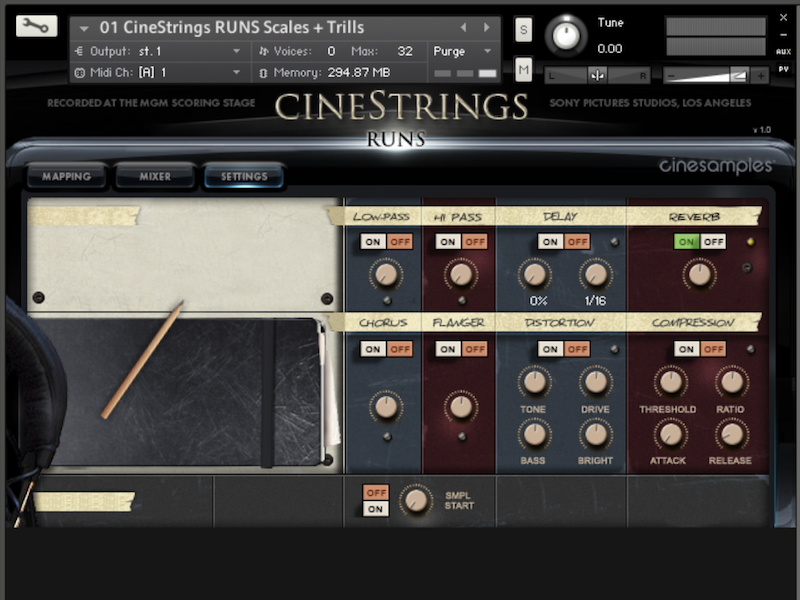Switch to the MAPPING tab
The height and width of the screenshot is (600, 800).
pos(66,177)
